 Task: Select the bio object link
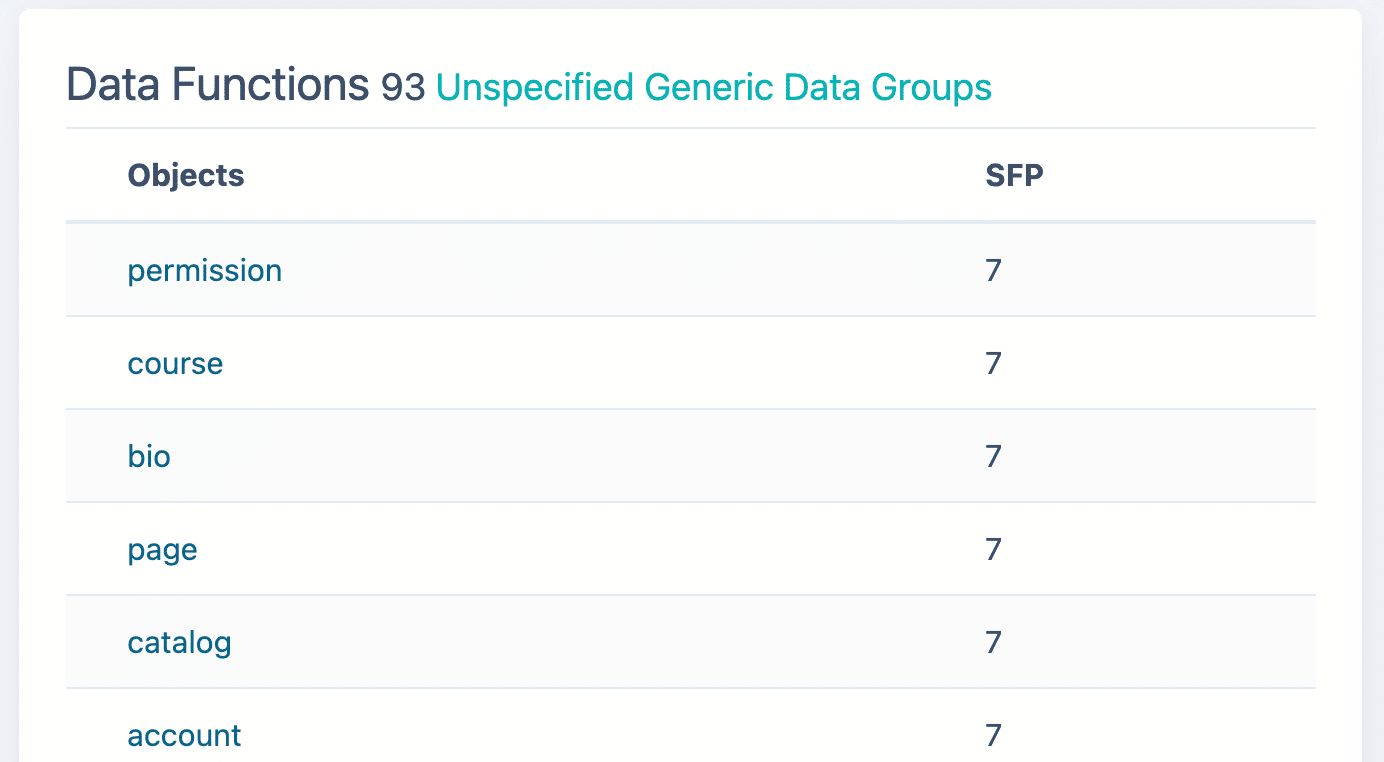(149, 456)
